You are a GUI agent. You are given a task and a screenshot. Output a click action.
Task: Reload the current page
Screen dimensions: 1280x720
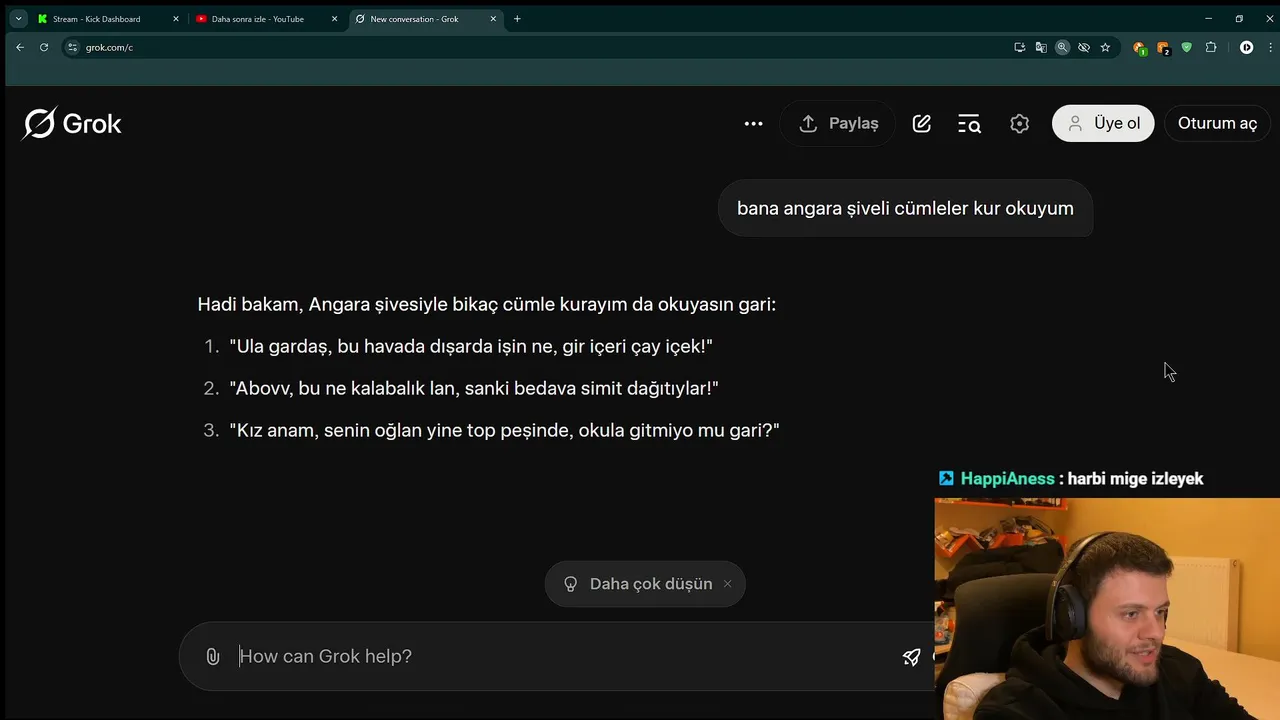click(44, 47)
